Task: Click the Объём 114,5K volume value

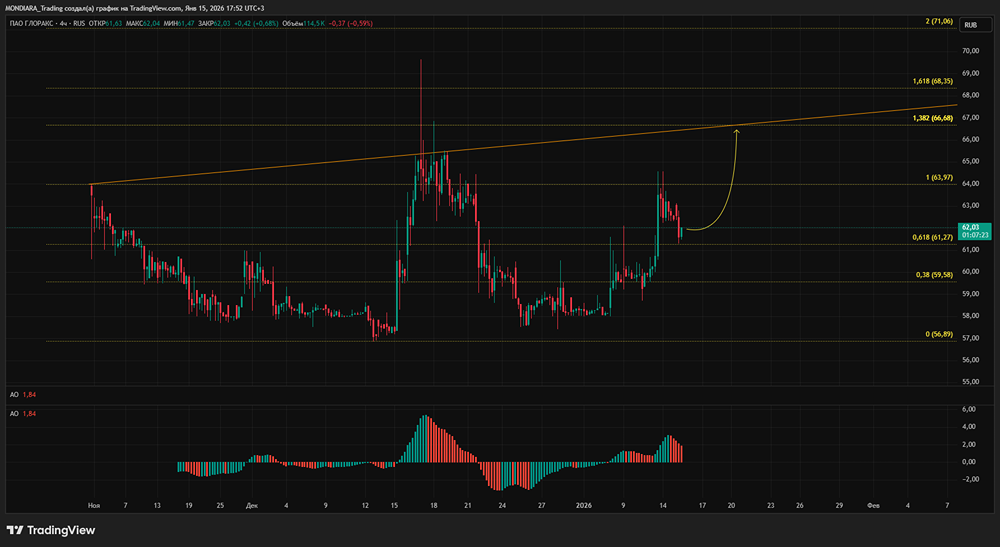Action: click(x=303, y=24)
